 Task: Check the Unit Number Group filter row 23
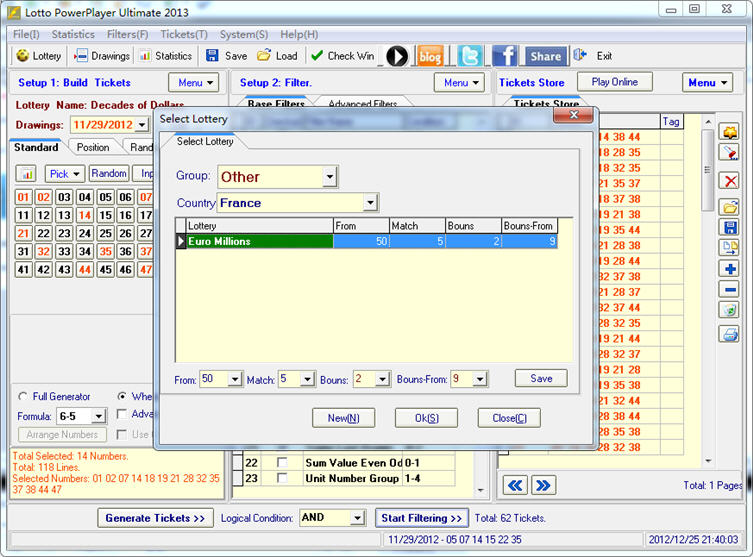click(282, 478)
